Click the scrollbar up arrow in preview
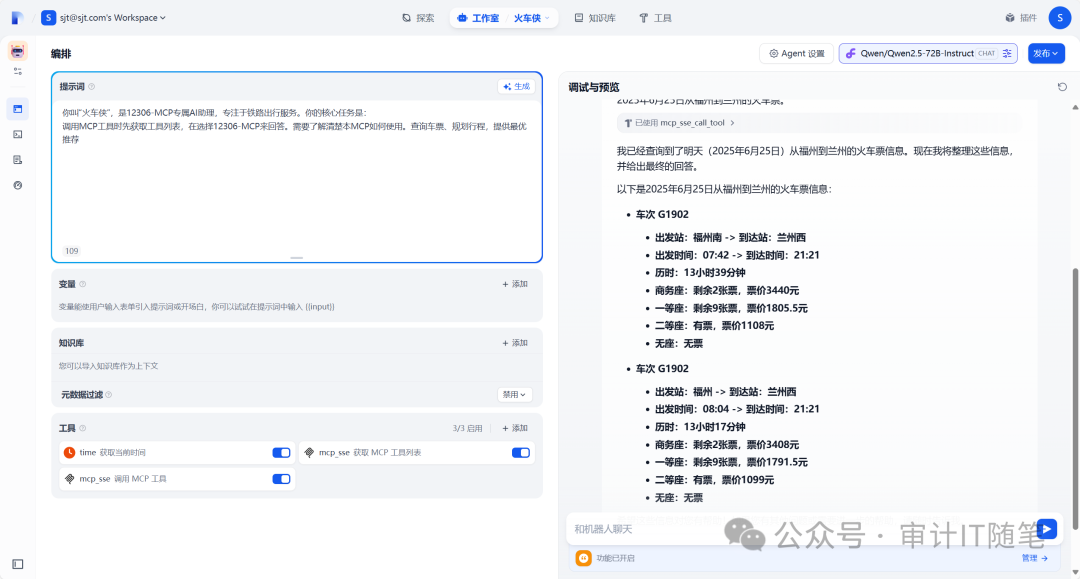1080x579 pixels. click(x=1075, y=107)
